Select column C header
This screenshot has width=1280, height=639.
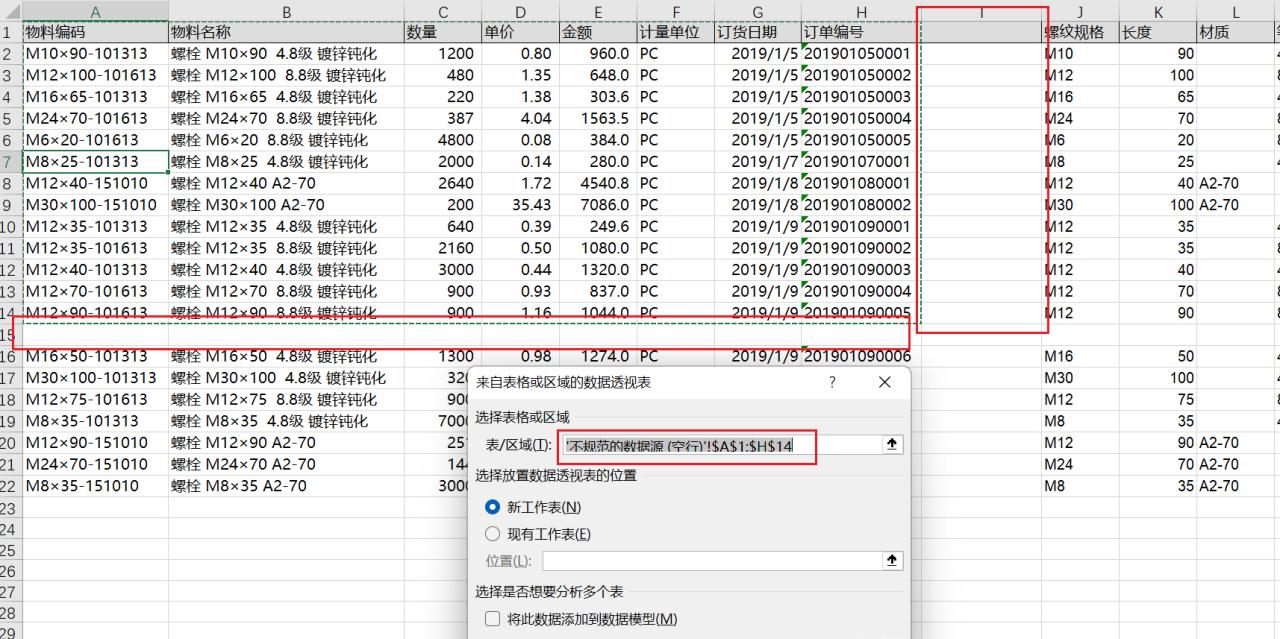click(442, 11)
